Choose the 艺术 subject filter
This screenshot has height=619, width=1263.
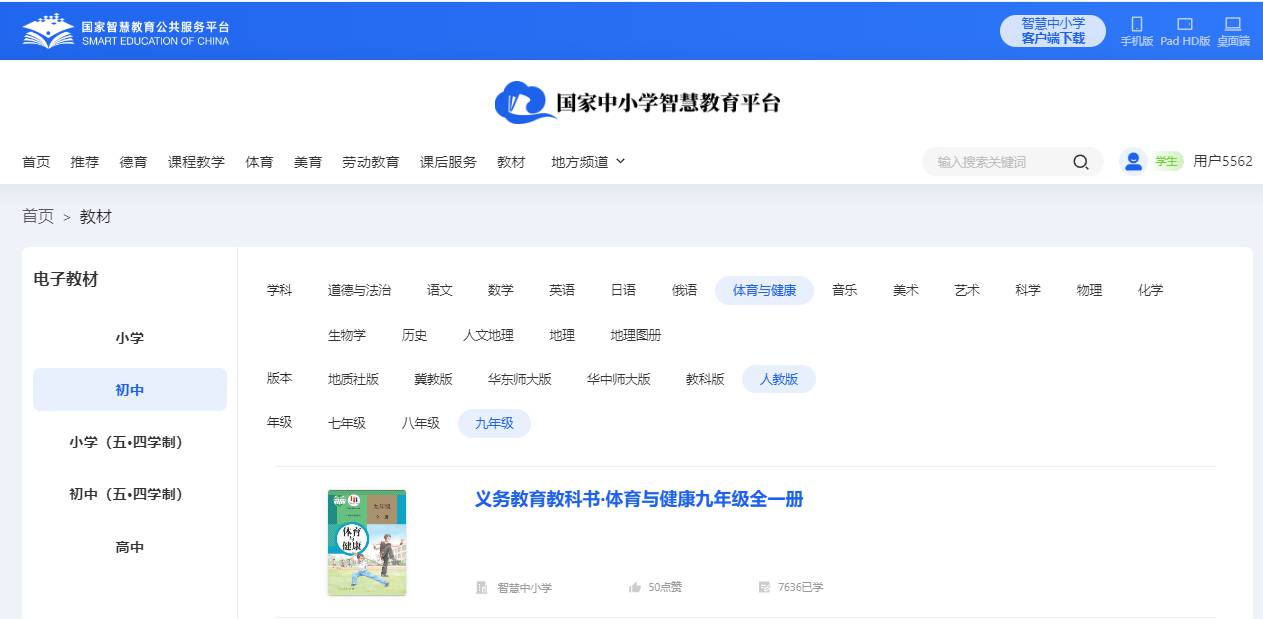(967, 290)
